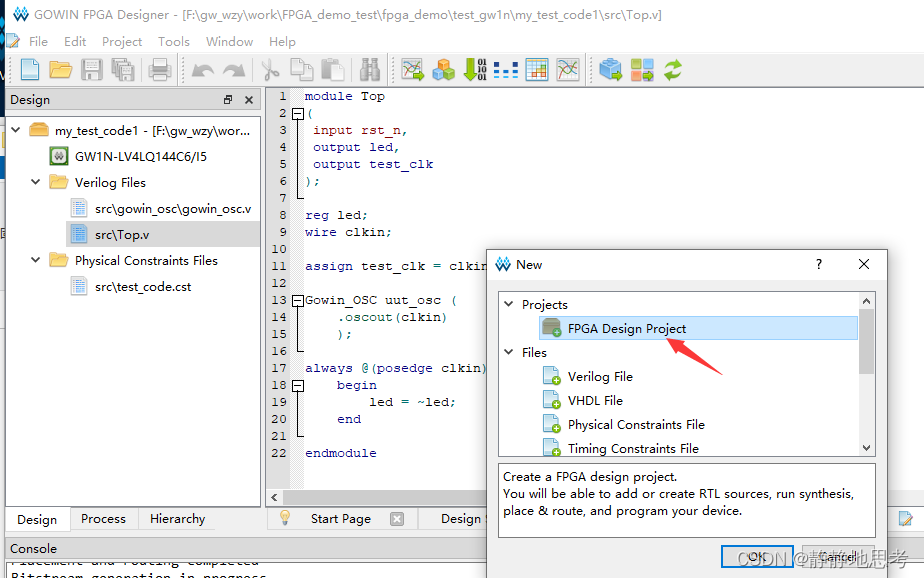Open src\gowin_osc\gowin_osc.v in the tree
924x578 pixels.
click(173, 209)
